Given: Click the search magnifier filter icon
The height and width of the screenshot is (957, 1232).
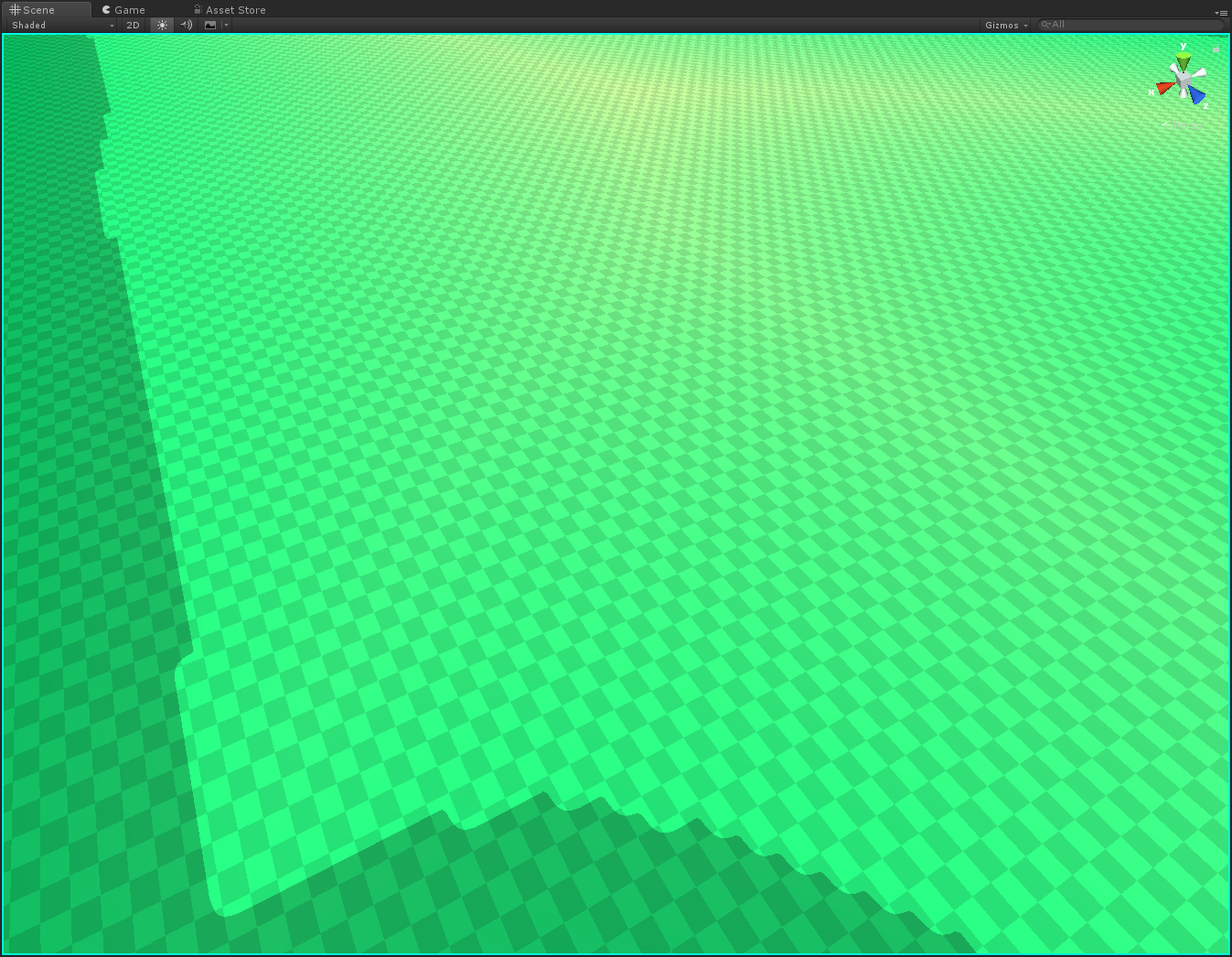Looking at the screenshot, I should coord(1045,25).
